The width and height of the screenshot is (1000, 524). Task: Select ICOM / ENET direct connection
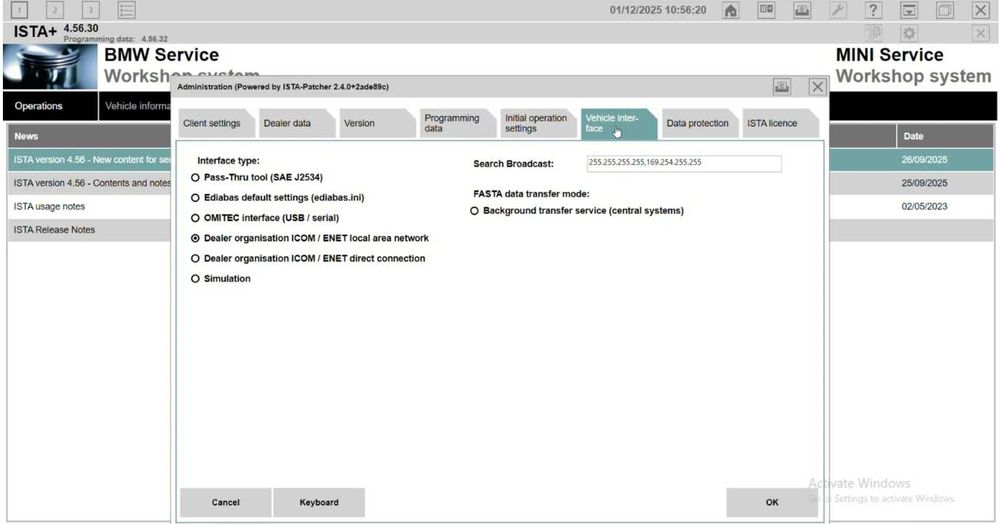pyautogui.click(x=308, y=259)
